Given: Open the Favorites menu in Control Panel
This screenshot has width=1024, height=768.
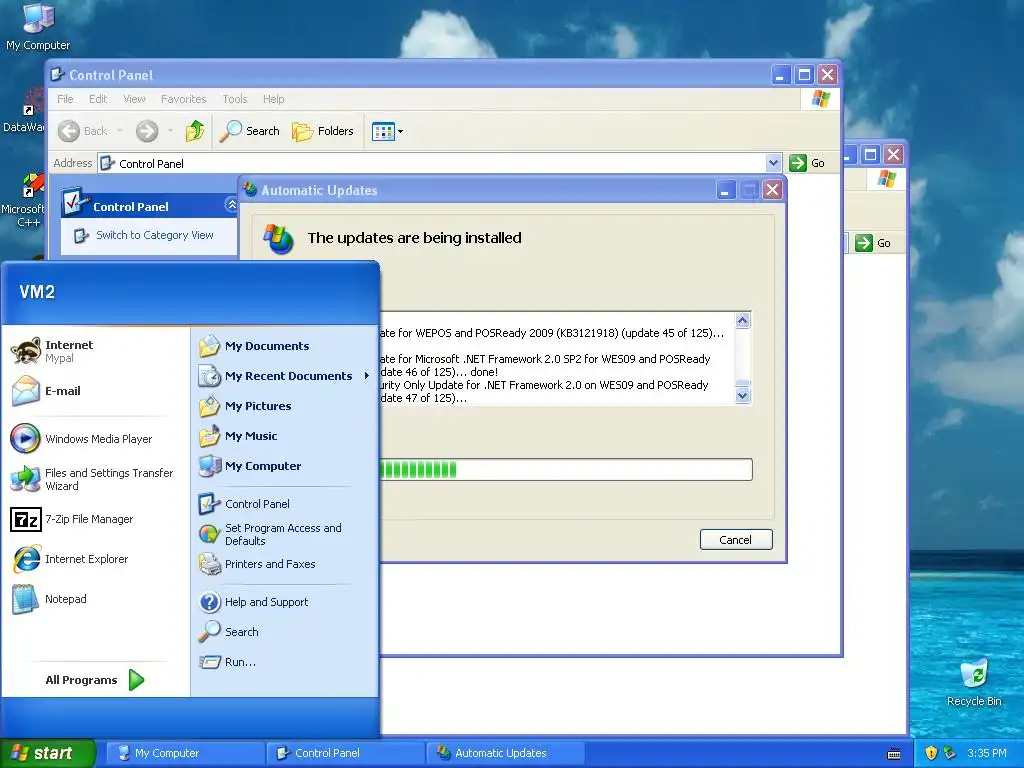Looking at the screenshot, I should click(184, 99).
